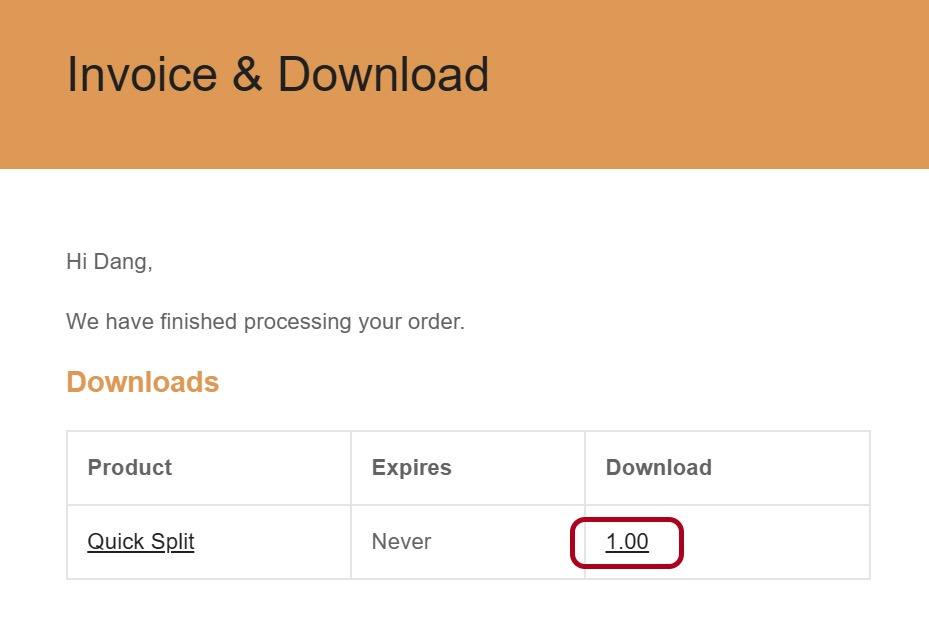
Task: Select the Download column header cell
Action: coord(658,468)
